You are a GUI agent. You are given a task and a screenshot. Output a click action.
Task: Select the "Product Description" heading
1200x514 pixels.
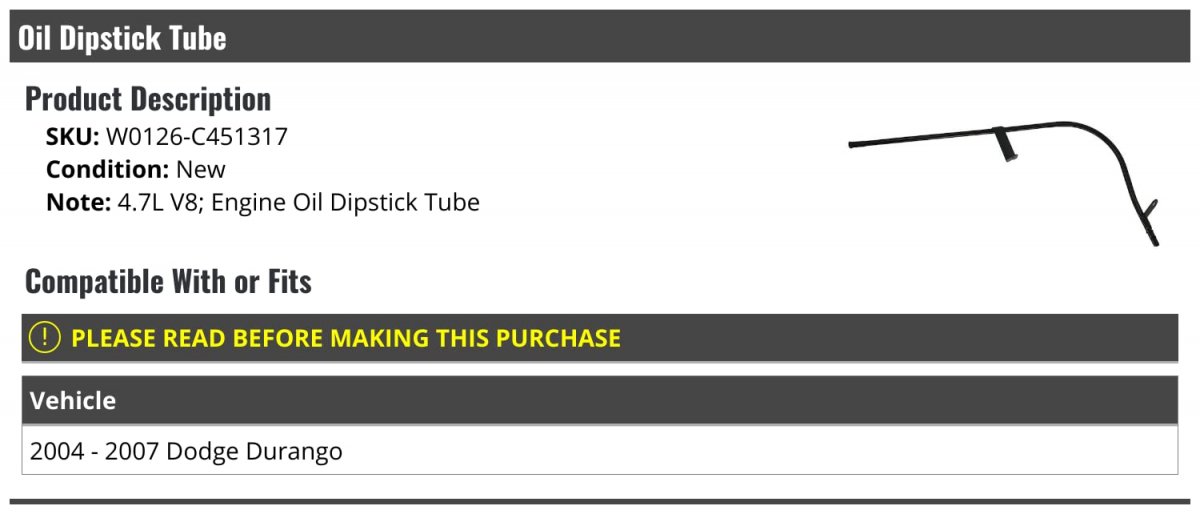click(x=148, y=99)
